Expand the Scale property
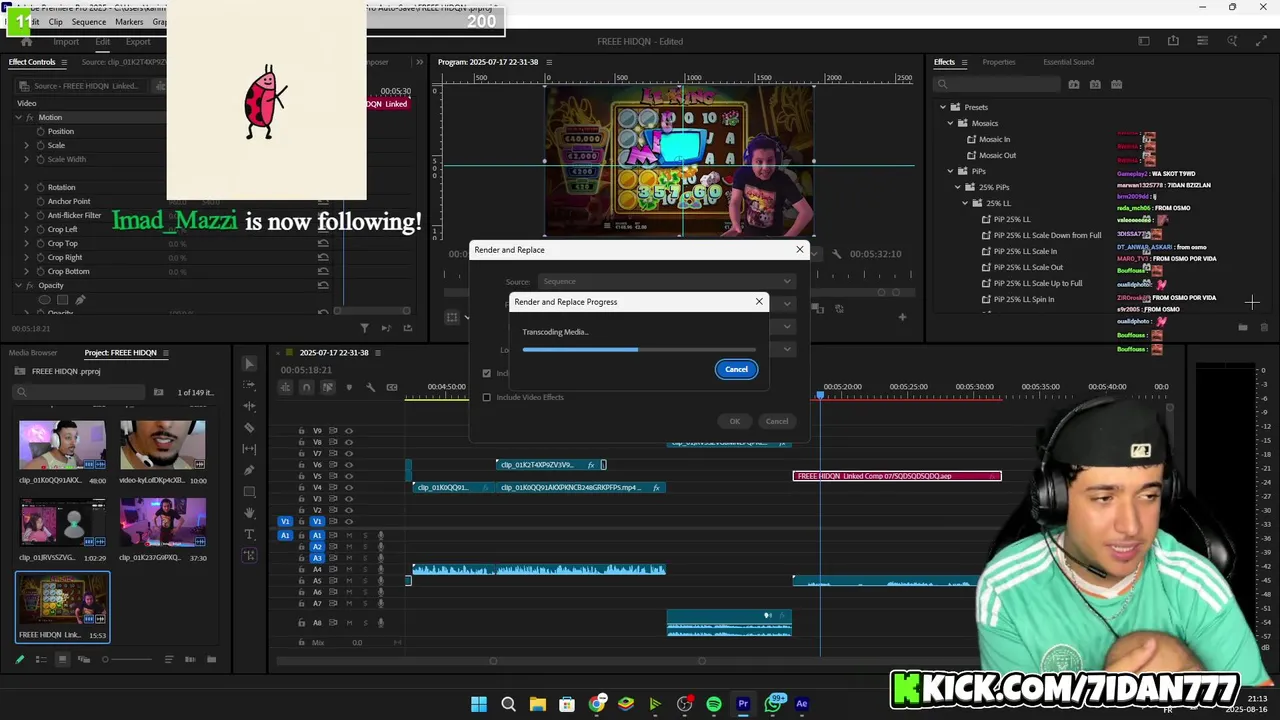Image resolution: width=1280 pixels, height=720 pixels. (27, 145)
